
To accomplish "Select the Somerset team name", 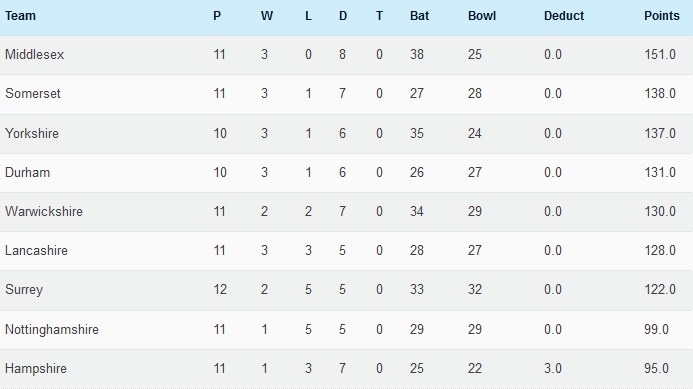I will (x=33, y=94).
